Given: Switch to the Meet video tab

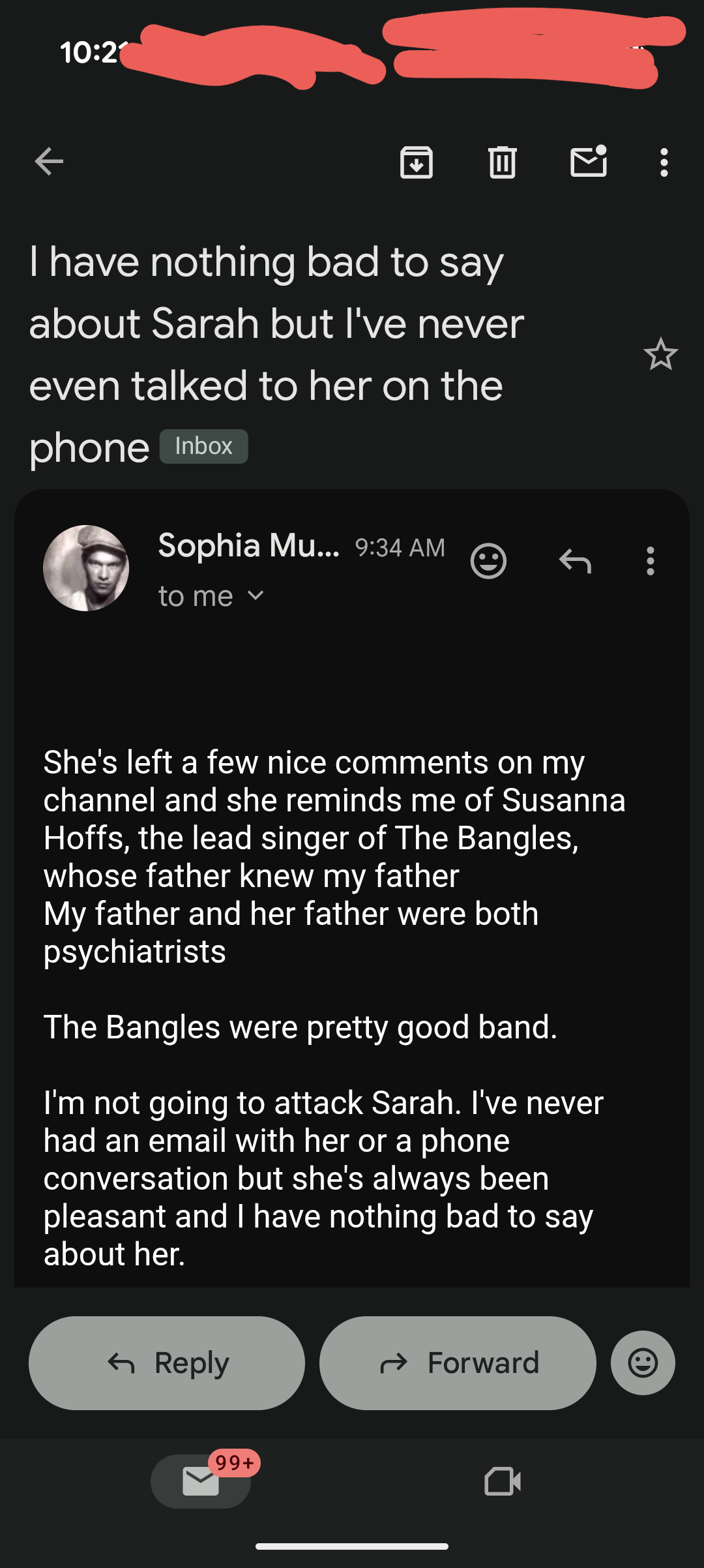Looking at the screenshot, I should coord(503,1481).
